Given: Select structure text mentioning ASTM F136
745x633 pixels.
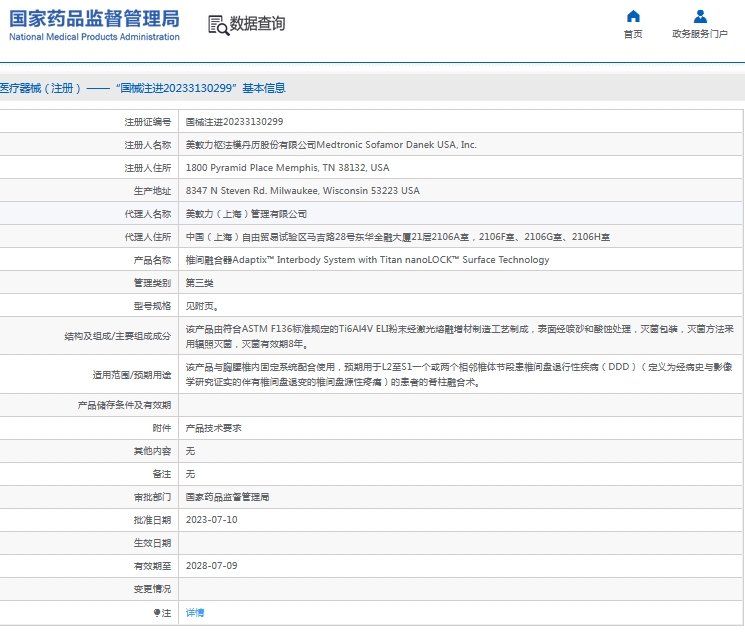Looking at the screenshot, I should pyautogui.click(x=459, y=336).
